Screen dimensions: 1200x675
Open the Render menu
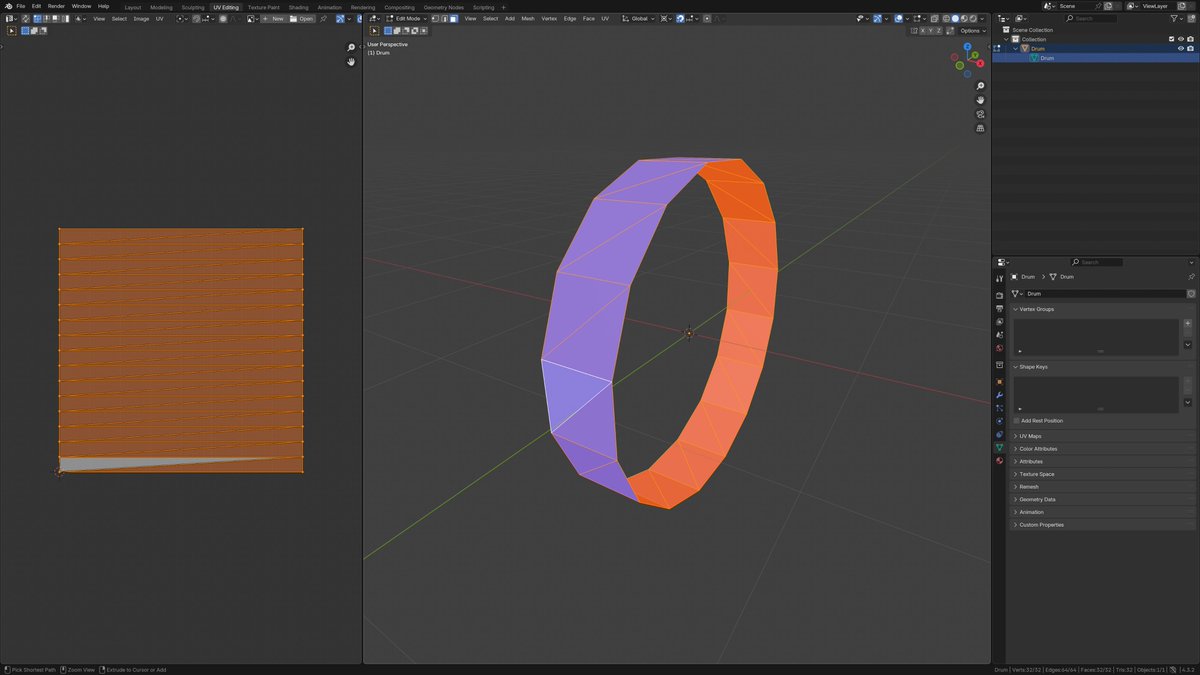pyautogui.click(x=56, y=6)
